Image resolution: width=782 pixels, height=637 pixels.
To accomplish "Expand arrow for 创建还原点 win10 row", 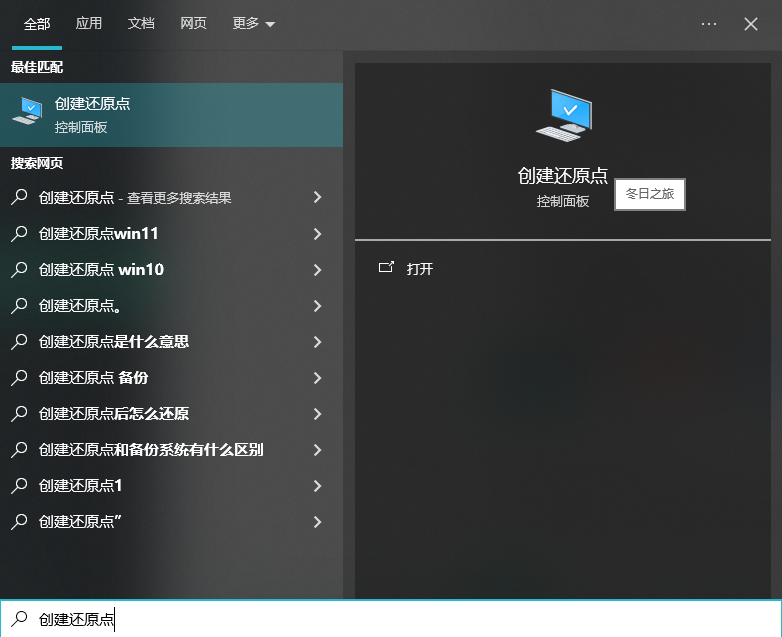I will pyautogui.click(x=317, y=269).
